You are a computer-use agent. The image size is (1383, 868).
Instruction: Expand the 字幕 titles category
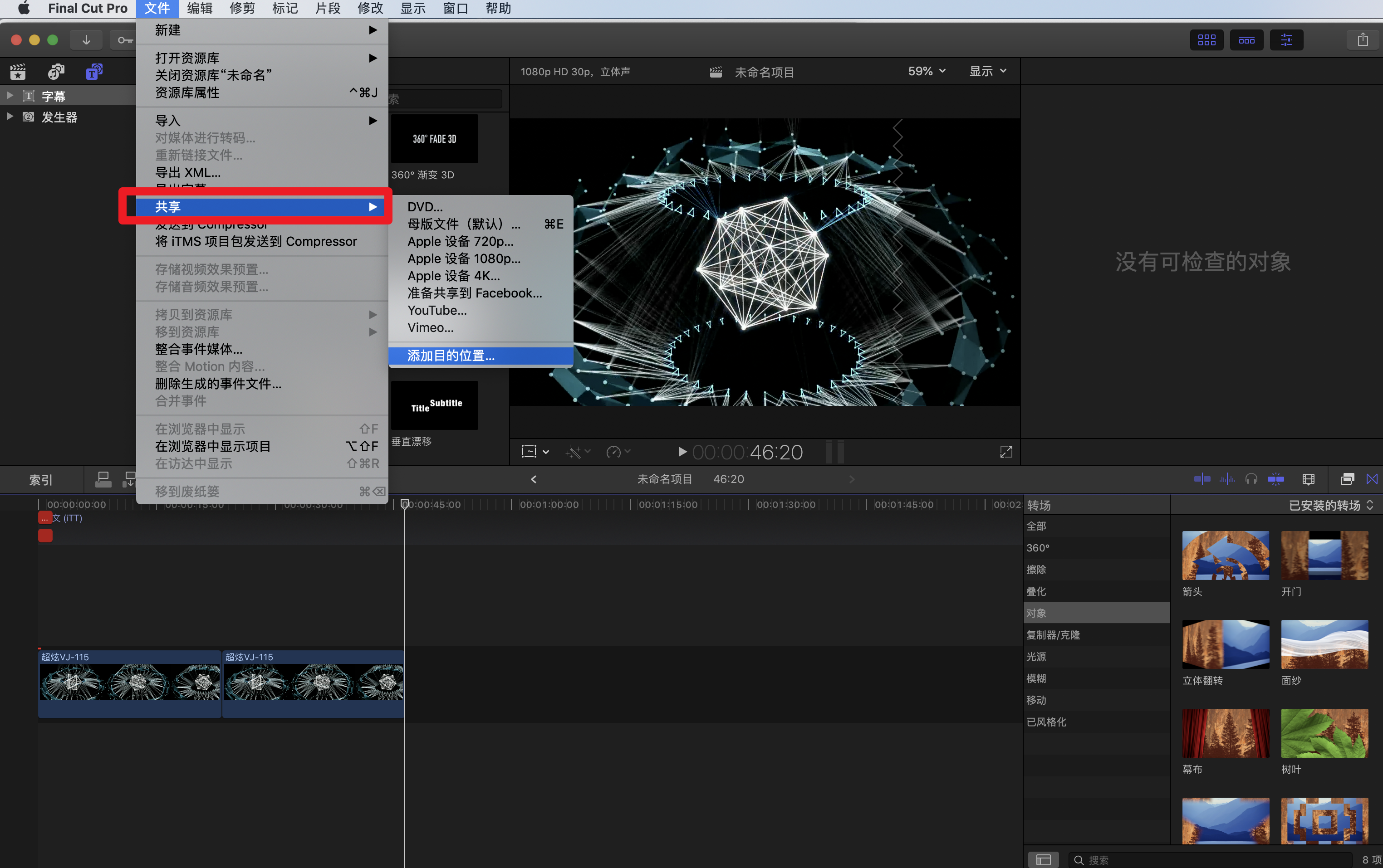pos(10,95)
